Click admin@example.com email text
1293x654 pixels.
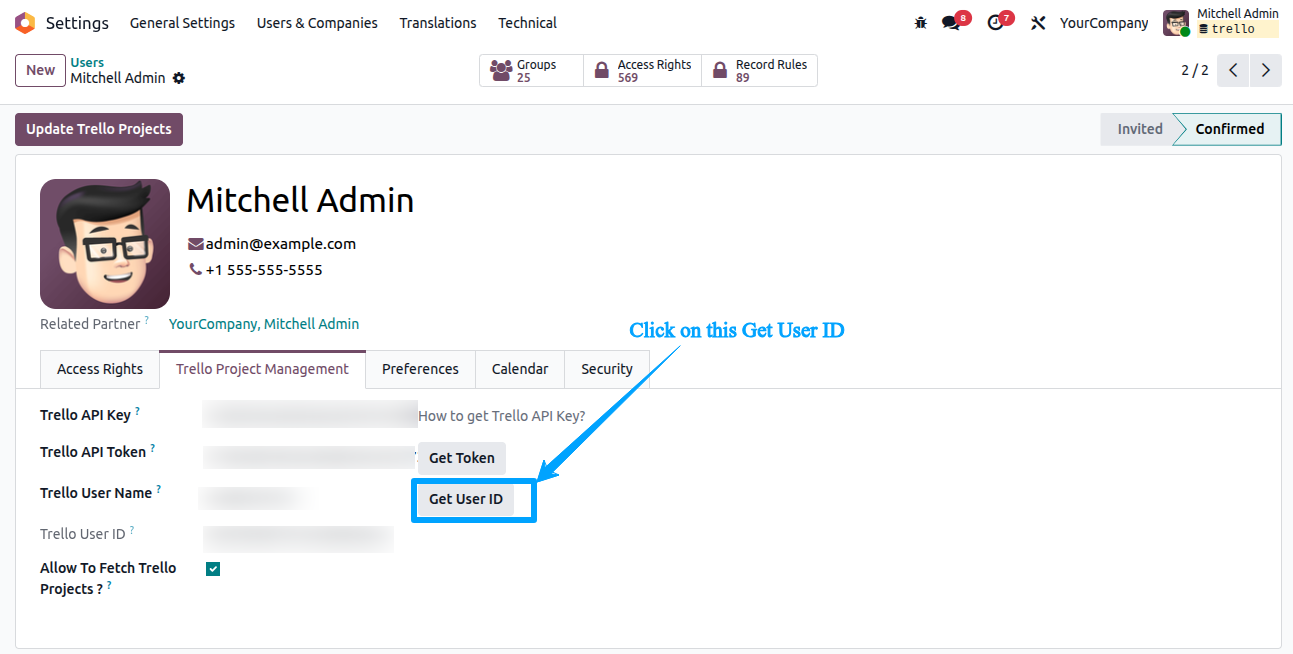tap(281, 244)
